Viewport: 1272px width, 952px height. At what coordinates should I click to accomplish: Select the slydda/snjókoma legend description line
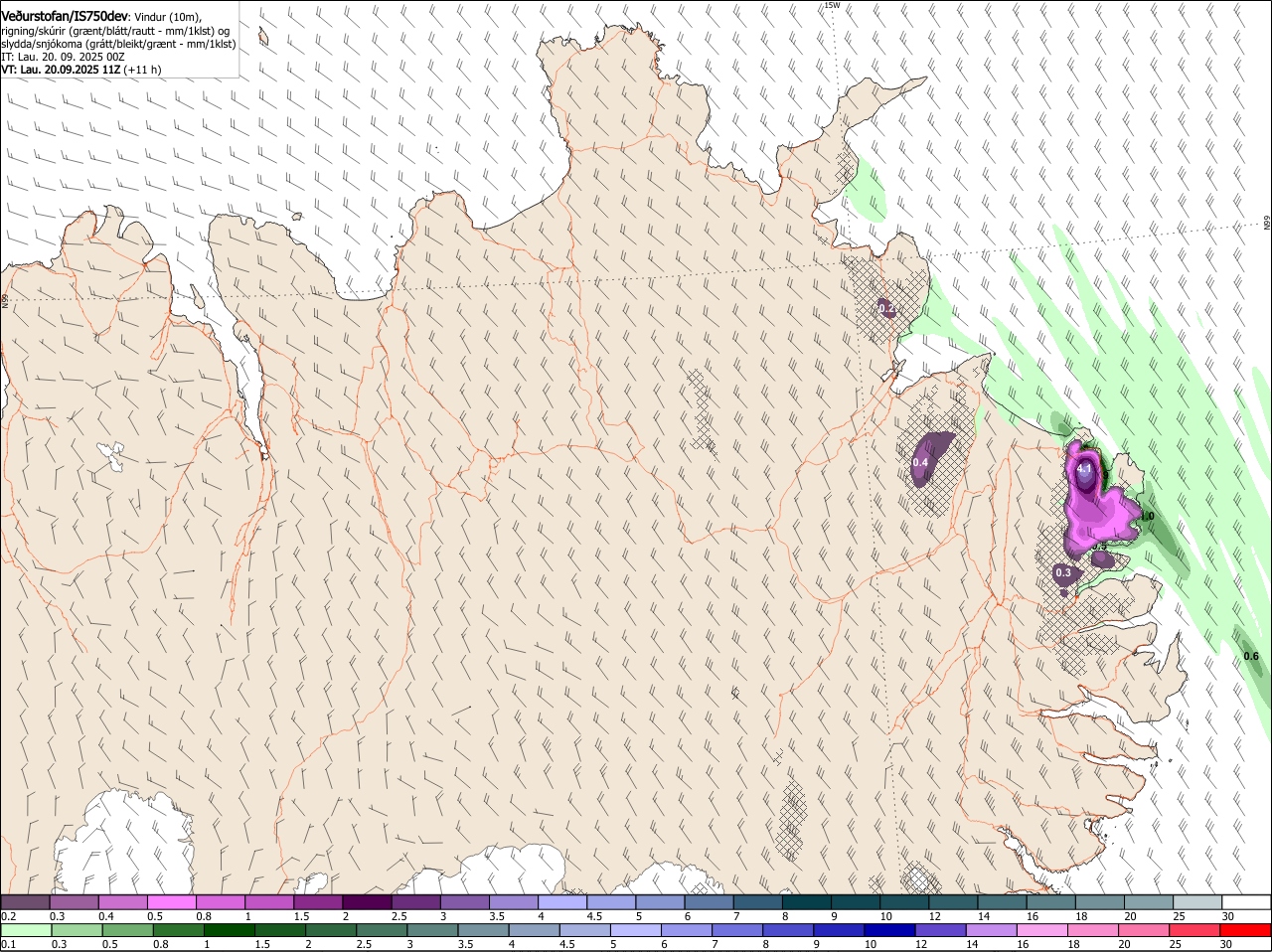tap(118, 44)
